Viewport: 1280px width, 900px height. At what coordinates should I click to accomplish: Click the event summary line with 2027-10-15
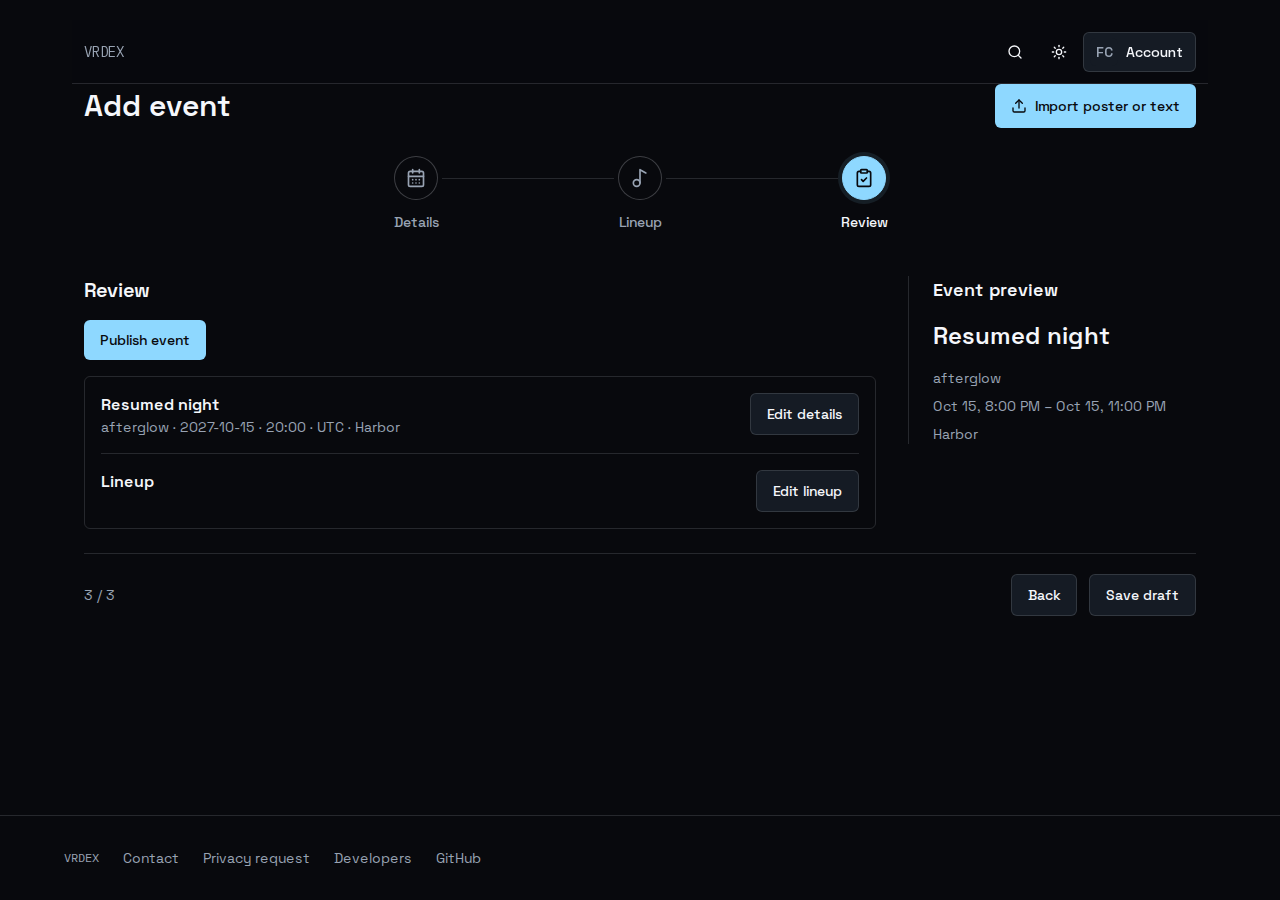[x=250, y=427]
